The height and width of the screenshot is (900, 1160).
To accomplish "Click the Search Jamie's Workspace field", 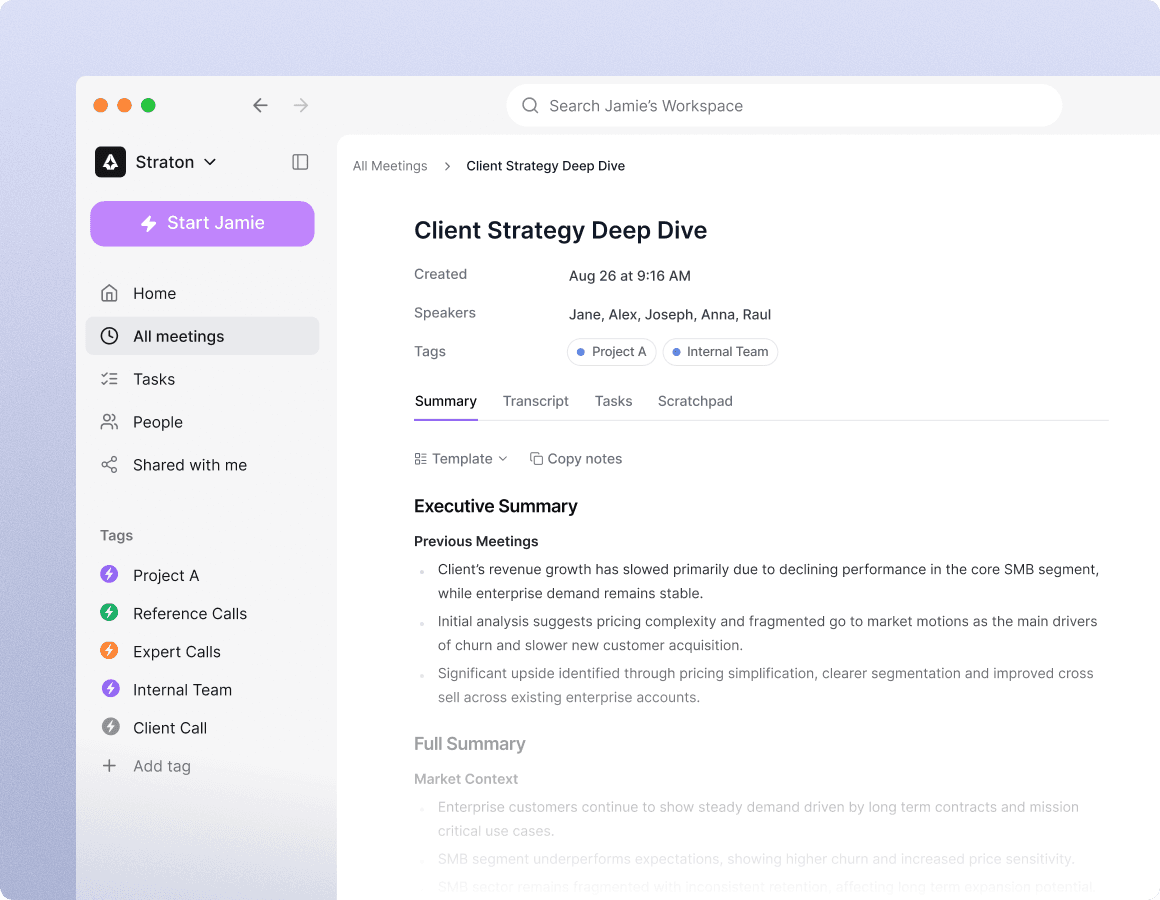I will coord(783,106).
